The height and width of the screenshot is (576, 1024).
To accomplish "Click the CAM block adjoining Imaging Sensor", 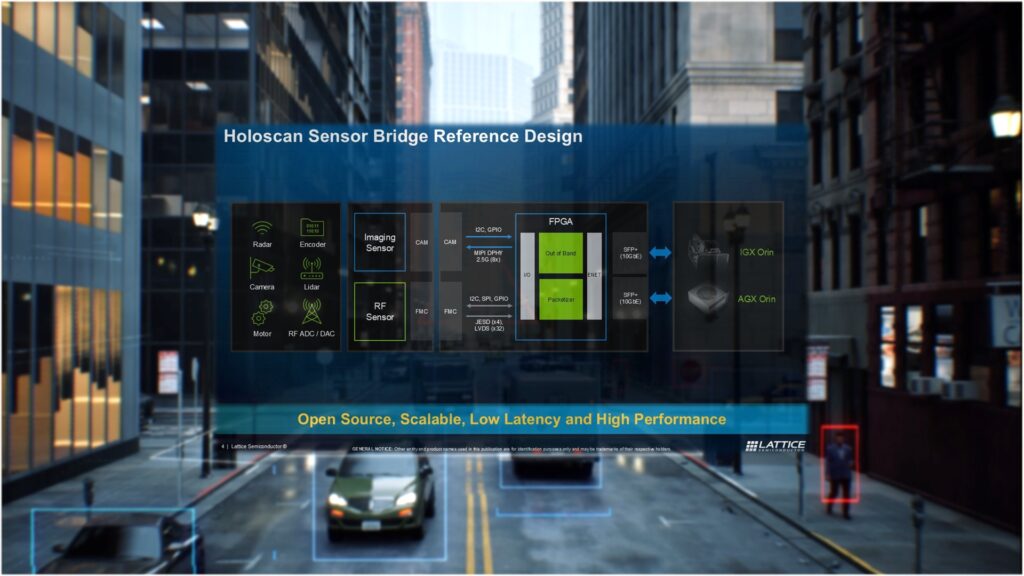I will click(422, 242).
